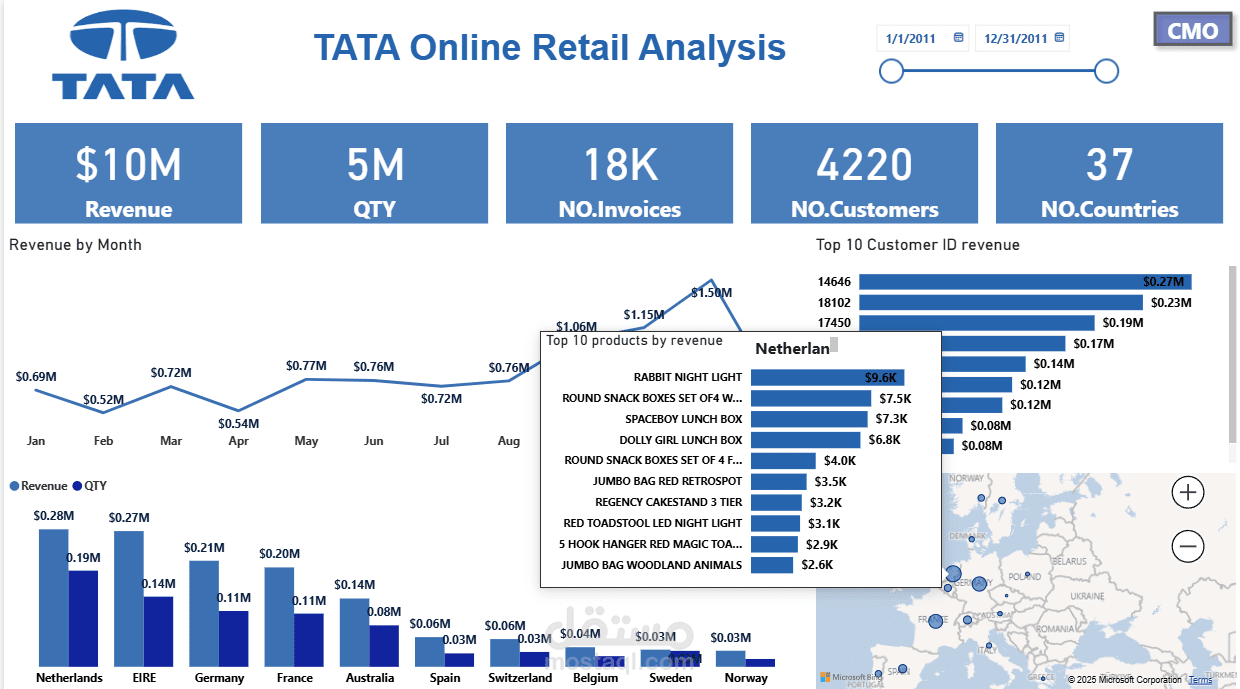Image resolution: width=1240 pixels, height=689 pixels.
Task: Select the QTY legend entry
Action: point(90,486)
